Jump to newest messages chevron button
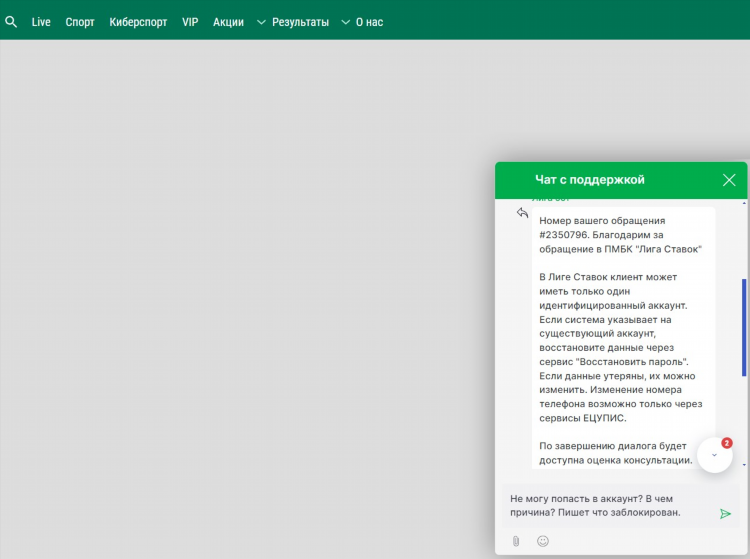The width and height of the screenshot is (750, 559). pos(715,455)
